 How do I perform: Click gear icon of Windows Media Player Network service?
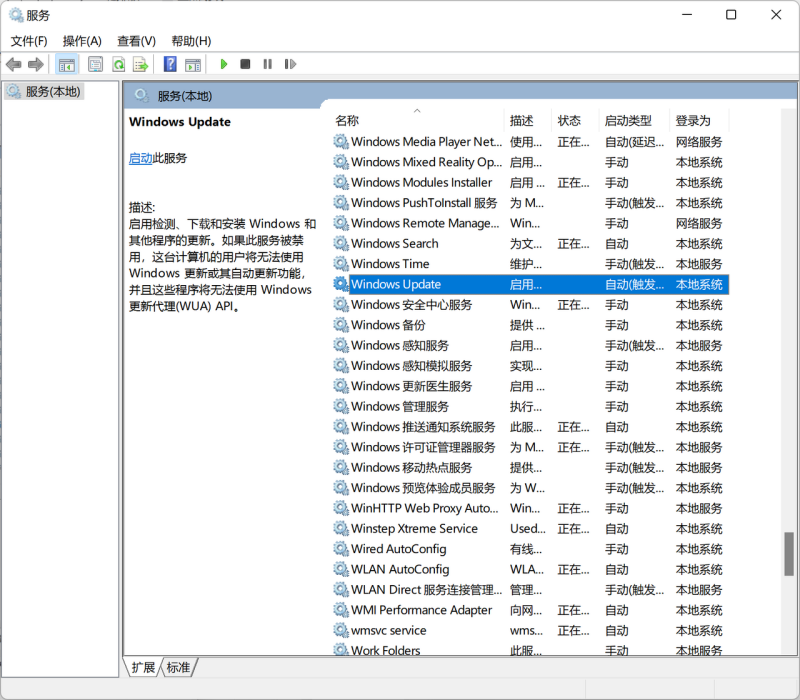pos(340,141)
